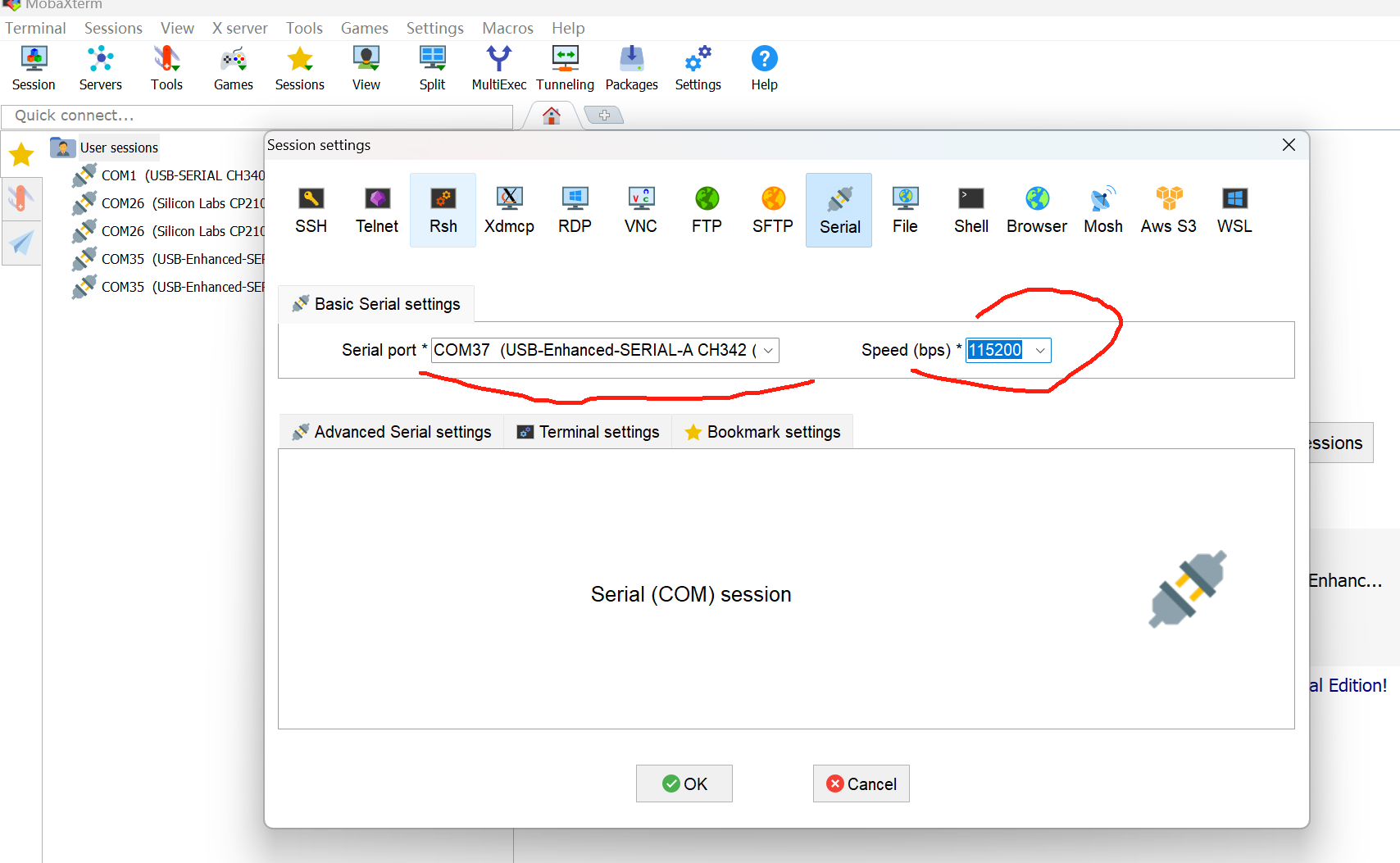Open the Terminal settings tab
This screenshot has width=1400, height=863.
(589, 432)
